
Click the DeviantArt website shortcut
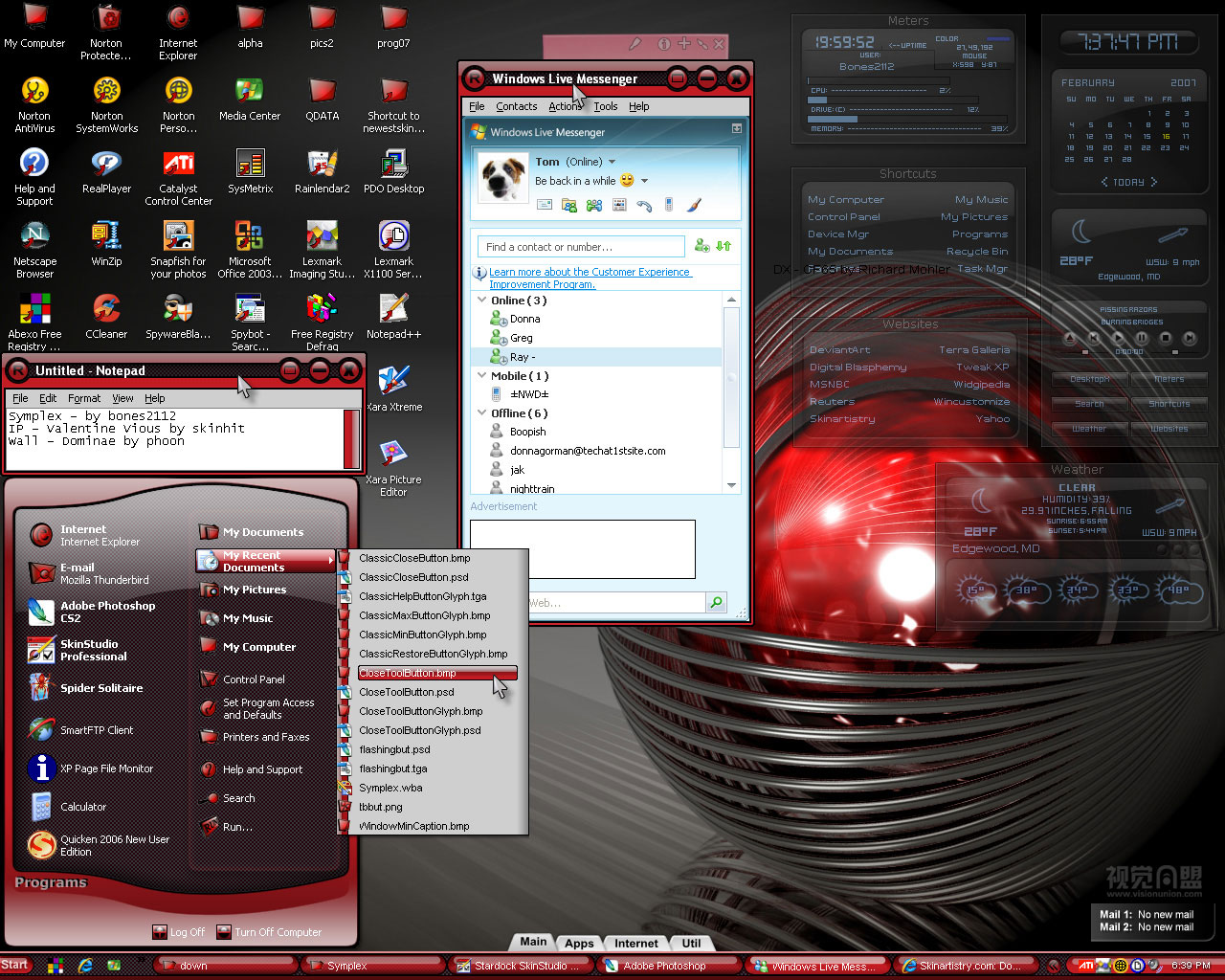839,349
